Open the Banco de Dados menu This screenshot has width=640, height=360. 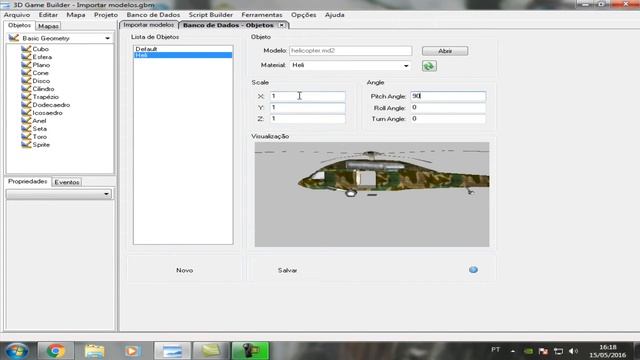point(153,15)
